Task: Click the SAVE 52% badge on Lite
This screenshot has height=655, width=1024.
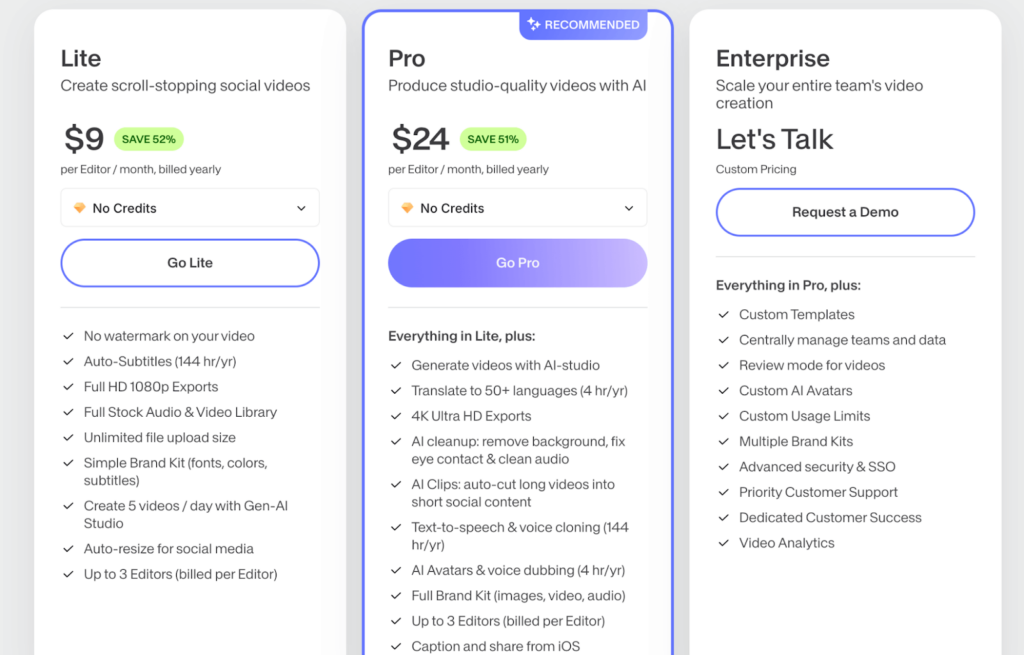Action: [x=149, y=139]
